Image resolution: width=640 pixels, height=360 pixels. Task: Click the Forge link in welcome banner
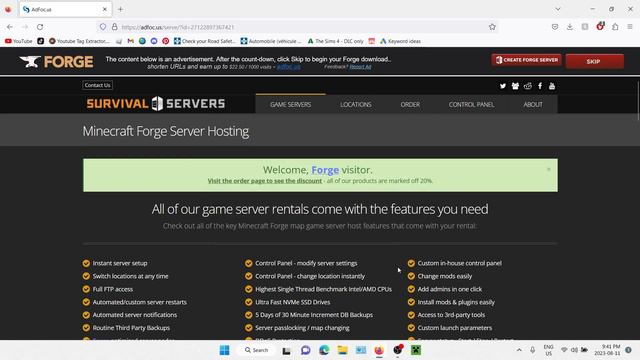pyautogui.click(x=325, y=170)
